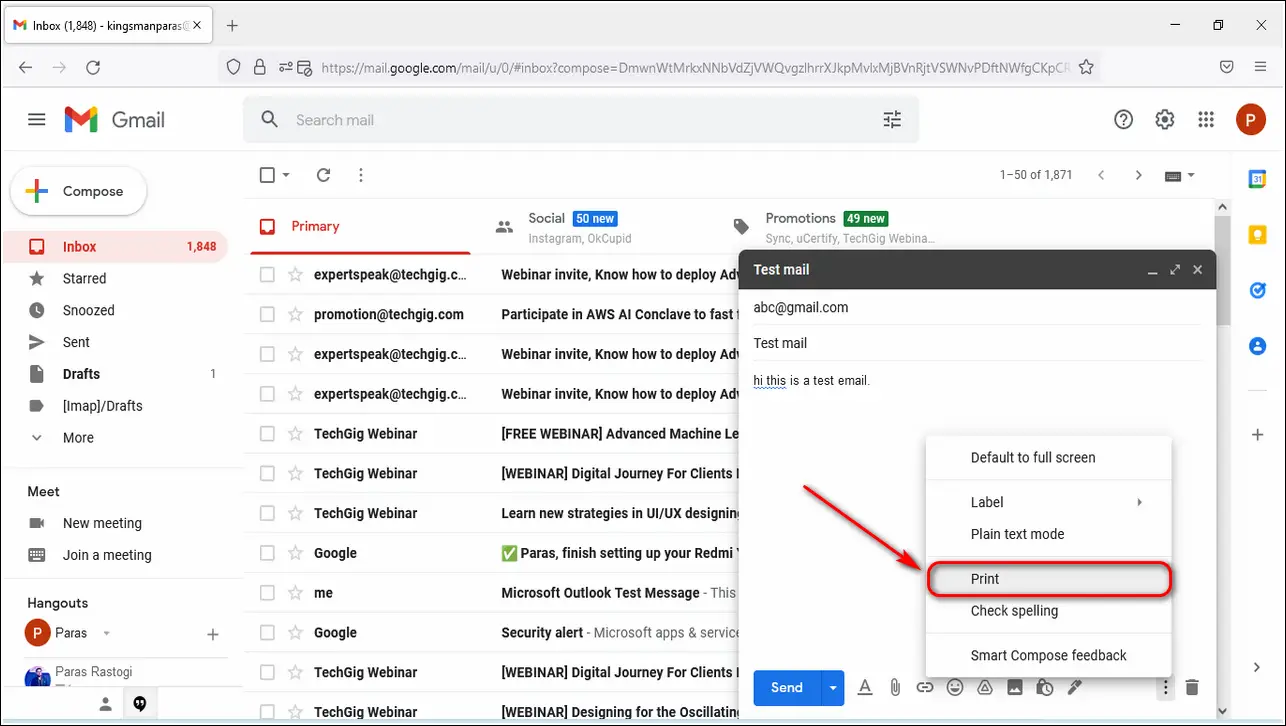1286x726 pixels.
Task: Open the Send options dropdown arrow
Action: coord(833,687)
